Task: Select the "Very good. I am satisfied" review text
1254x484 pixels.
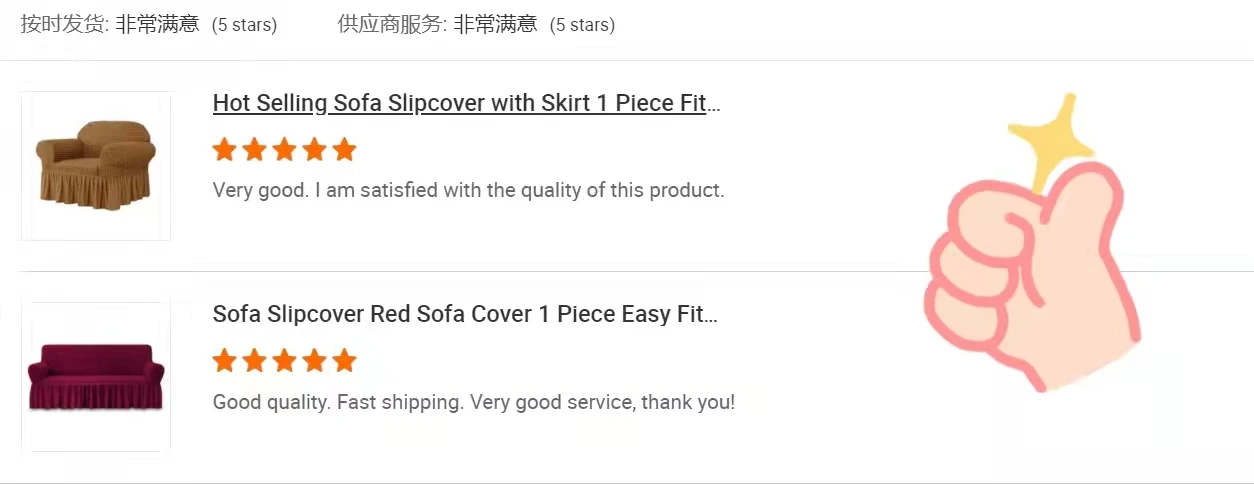Action: [468, 190]
